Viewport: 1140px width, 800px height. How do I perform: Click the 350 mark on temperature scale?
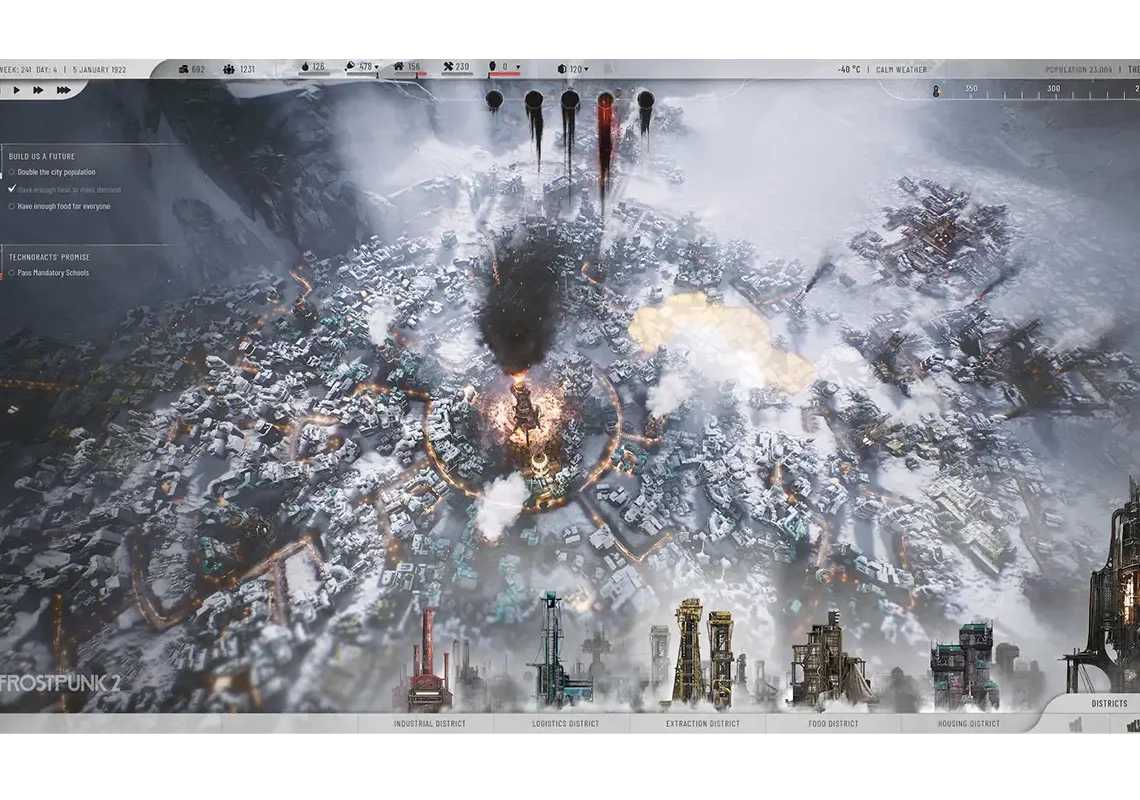pyautogui.click(x=971, y=89)
